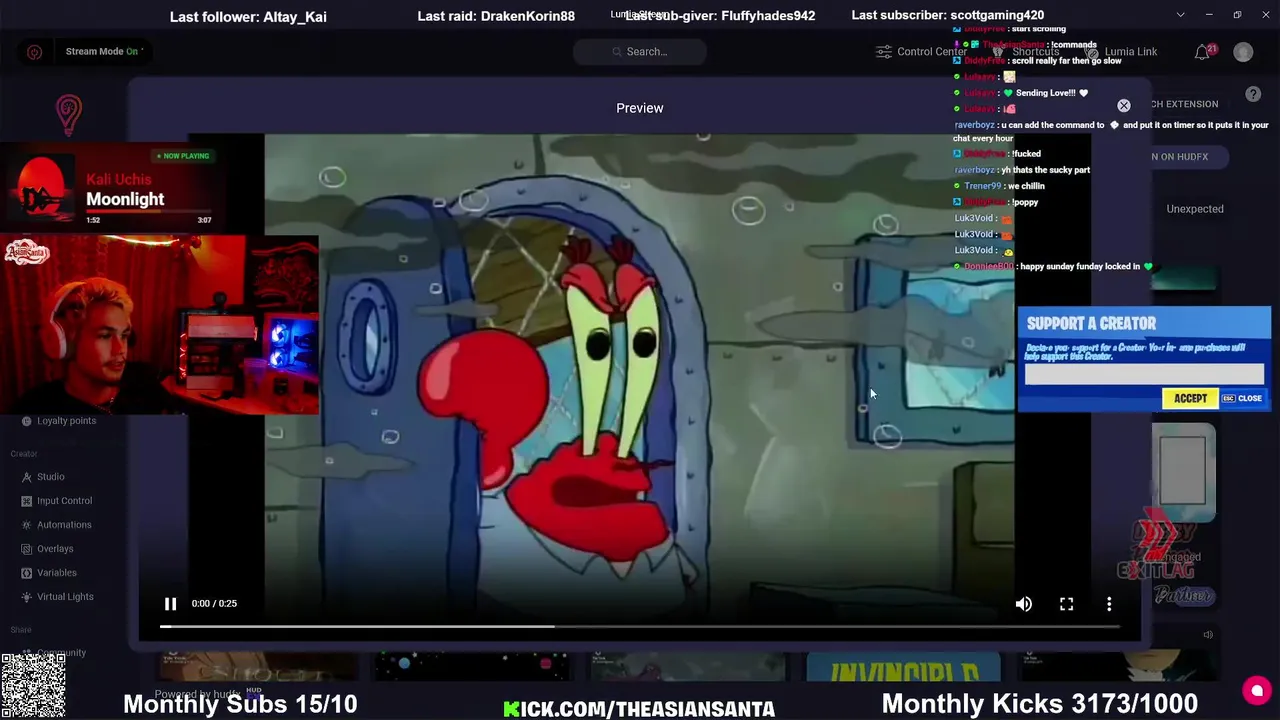This screenshot has height=720, width=1280.
Task: Open the pink chat bubble
Action: pos(1257,691)
